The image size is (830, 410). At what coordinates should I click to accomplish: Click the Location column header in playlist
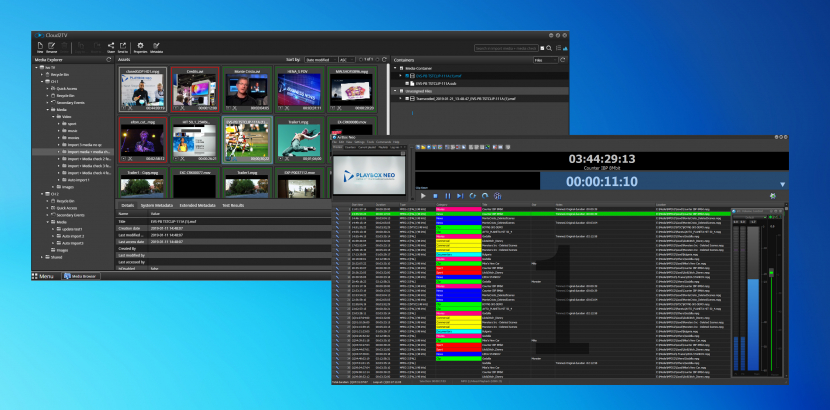tap(692, 204)
